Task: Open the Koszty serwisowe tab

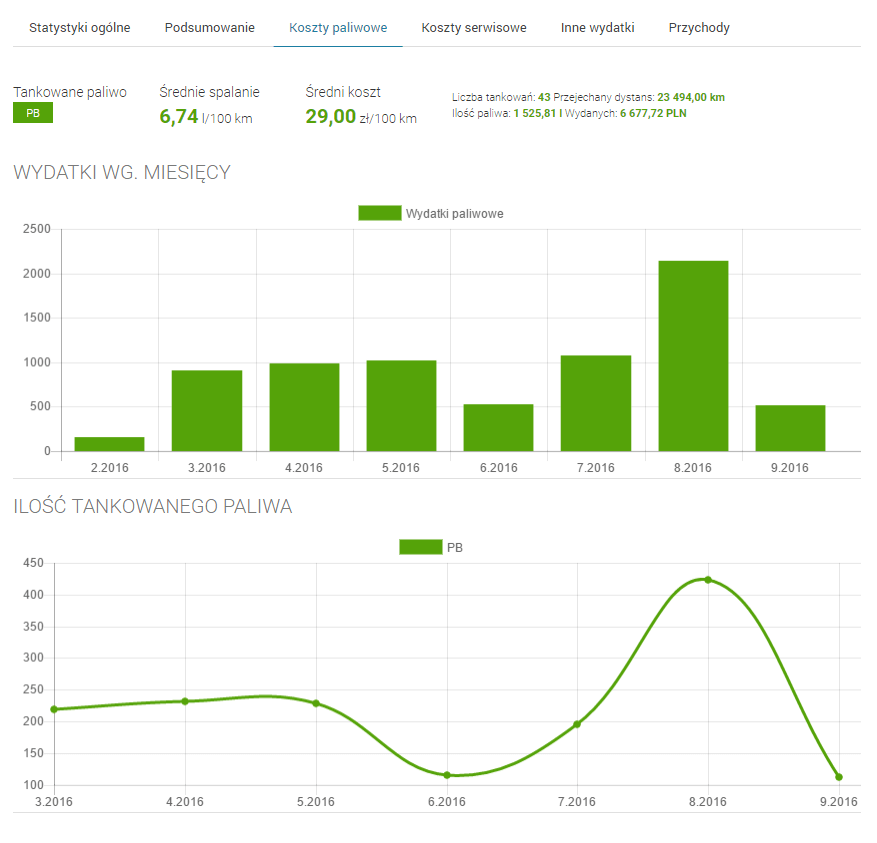Action: [474, 28]
